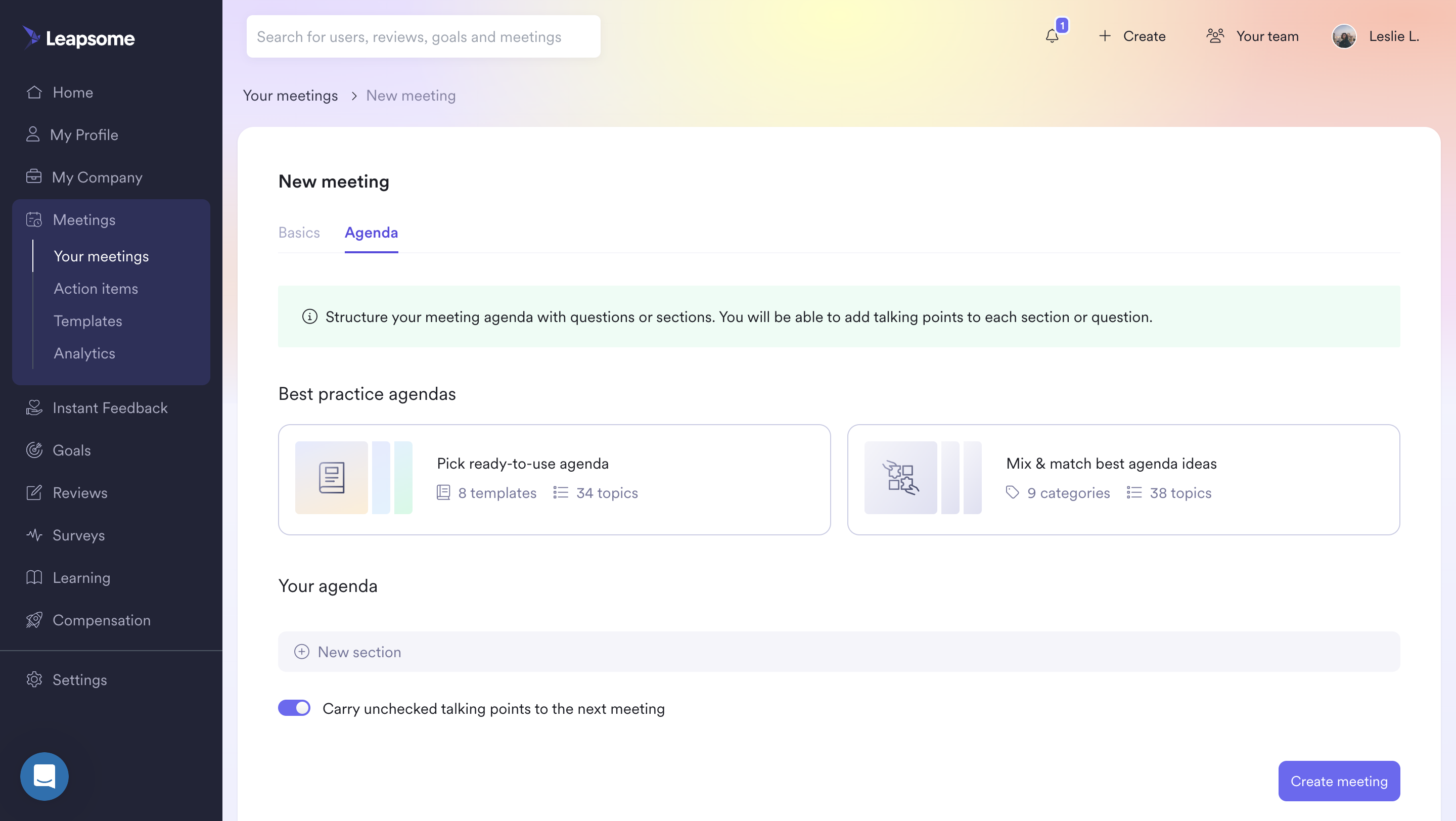Click the Create label in the header
Screen dimensions: 1456x821
(1145, 36)
